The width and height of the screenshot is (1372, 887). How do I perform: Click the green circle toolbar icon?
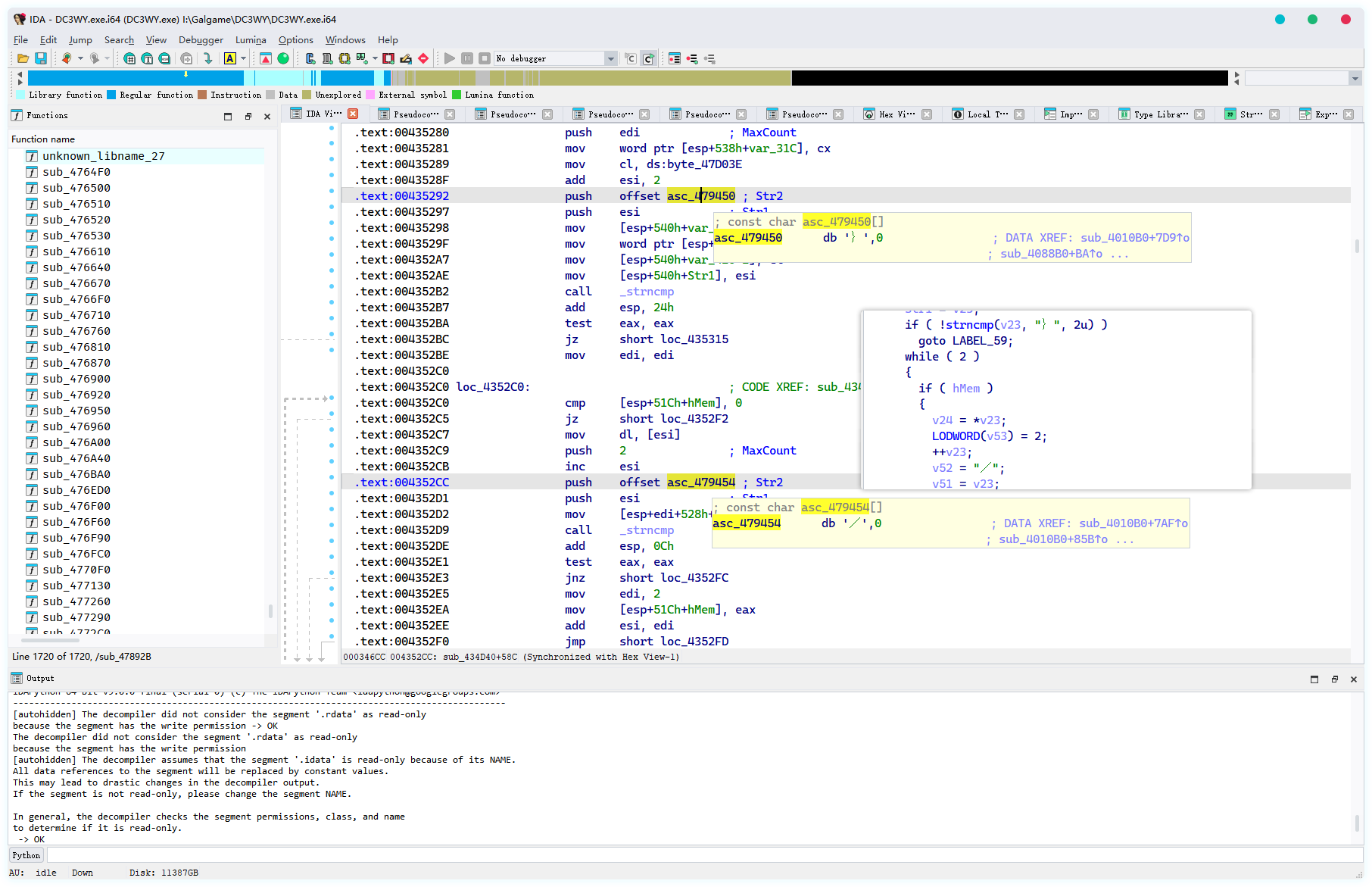coord(283,58)
